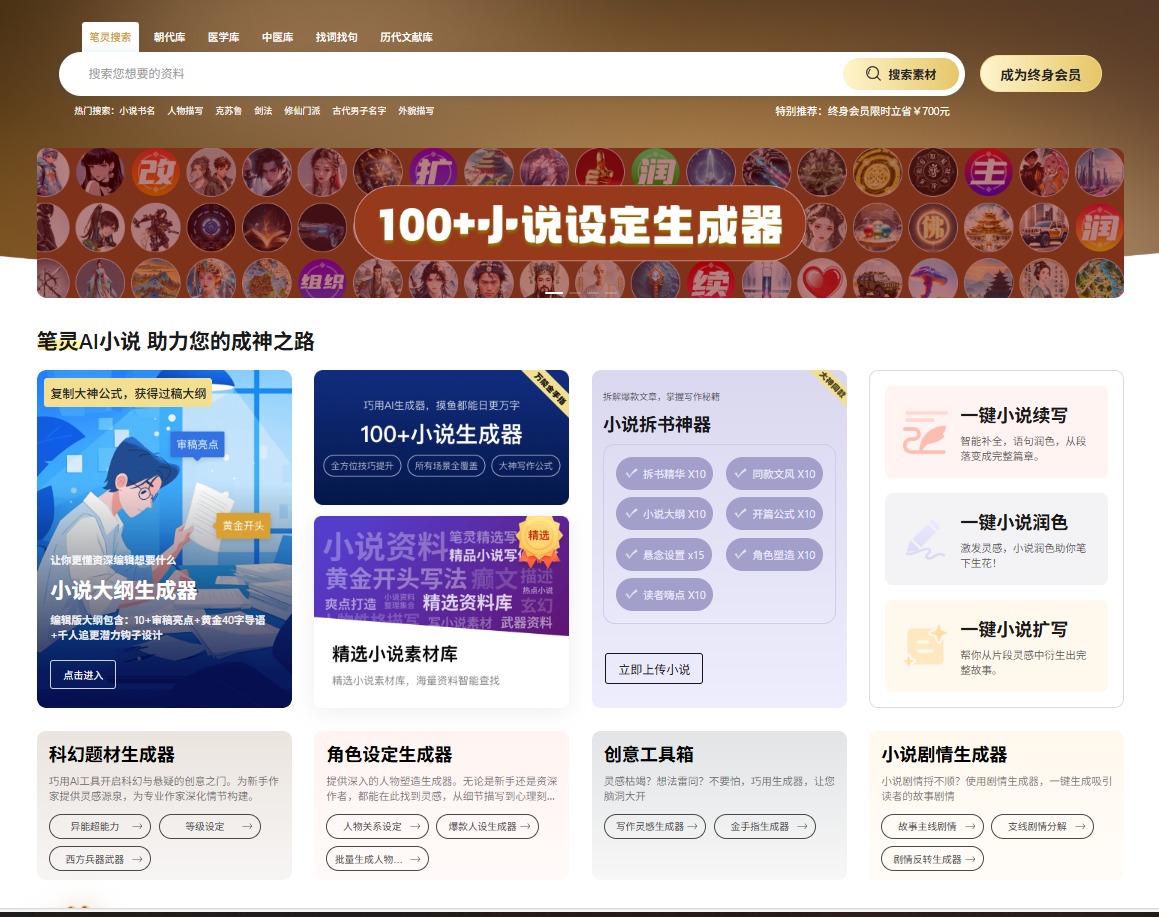Viewport: 1159px width, 917px height.
Task: Toggle the 拆书精华 X10 check chip
Action: point(665,474)
